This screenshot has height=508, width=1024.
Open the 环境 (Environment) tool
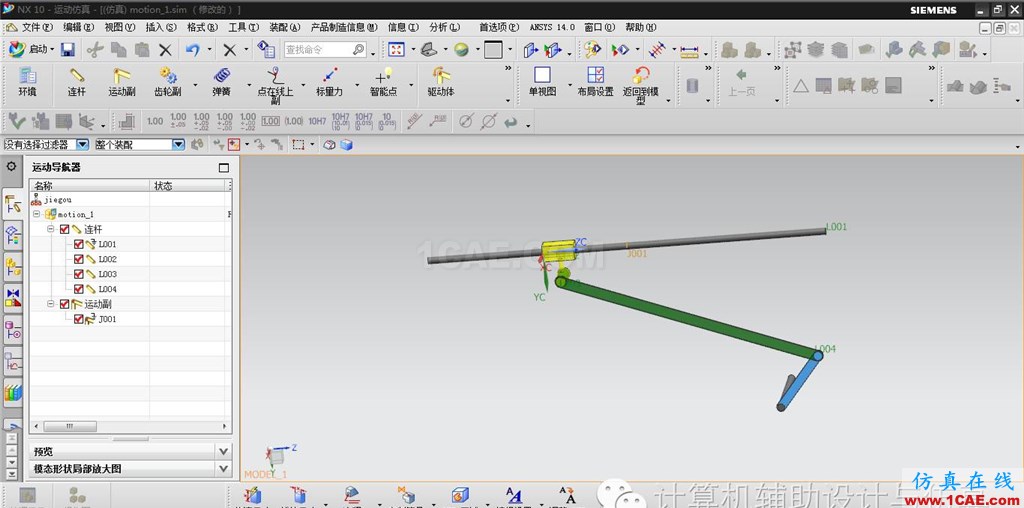click(27, 82)
